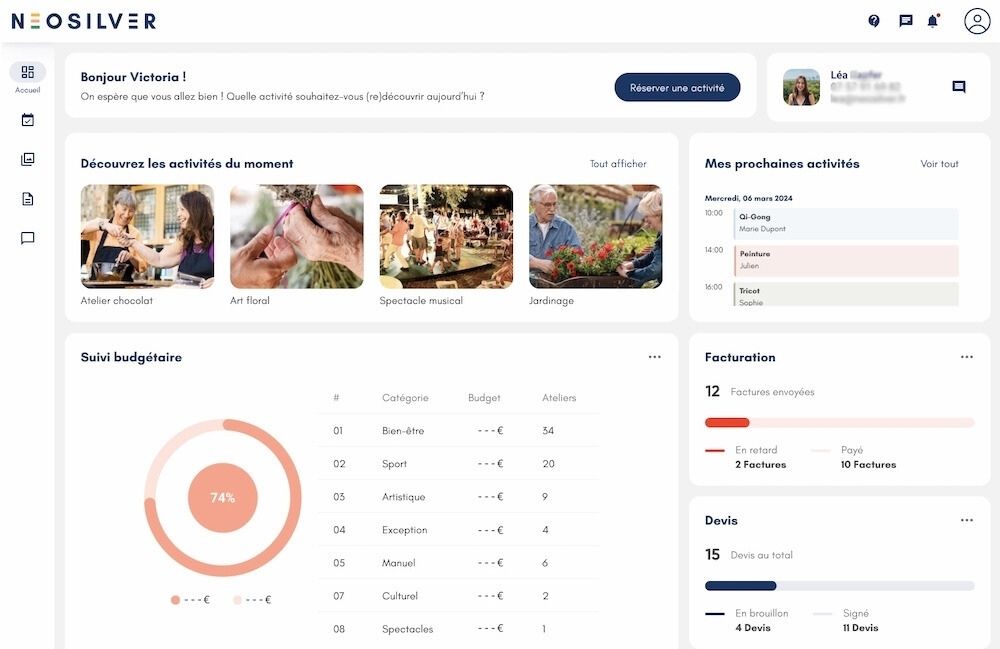Check notifications via the bell icon
The height and width of the screenshot is (649, 1000).
coord(932,20)
